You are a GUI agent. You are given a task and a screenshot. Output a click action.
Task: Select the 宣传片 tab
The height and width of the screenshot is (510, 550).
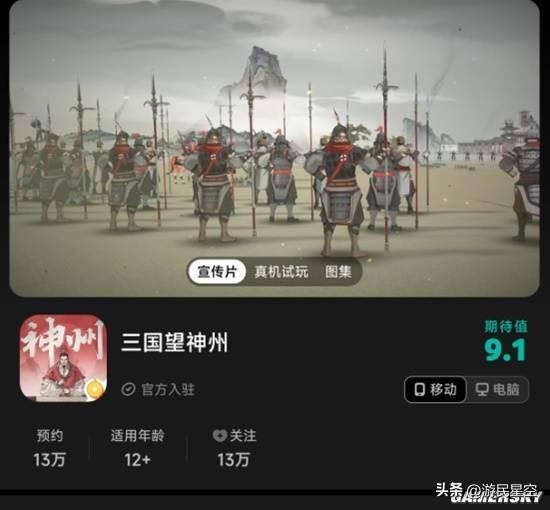tap(217, 271)
